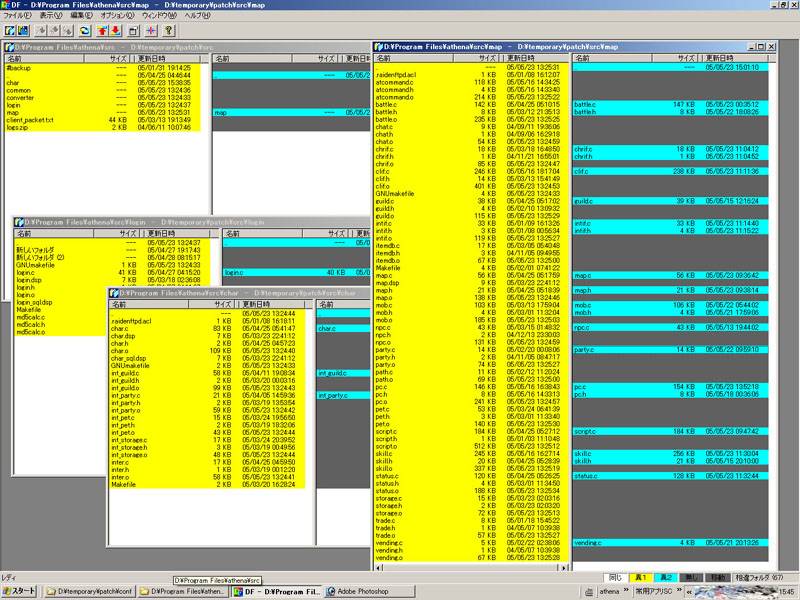Sort by 名前 column in char window left pane
Screen dimensions: 800x600
point(149,304)
